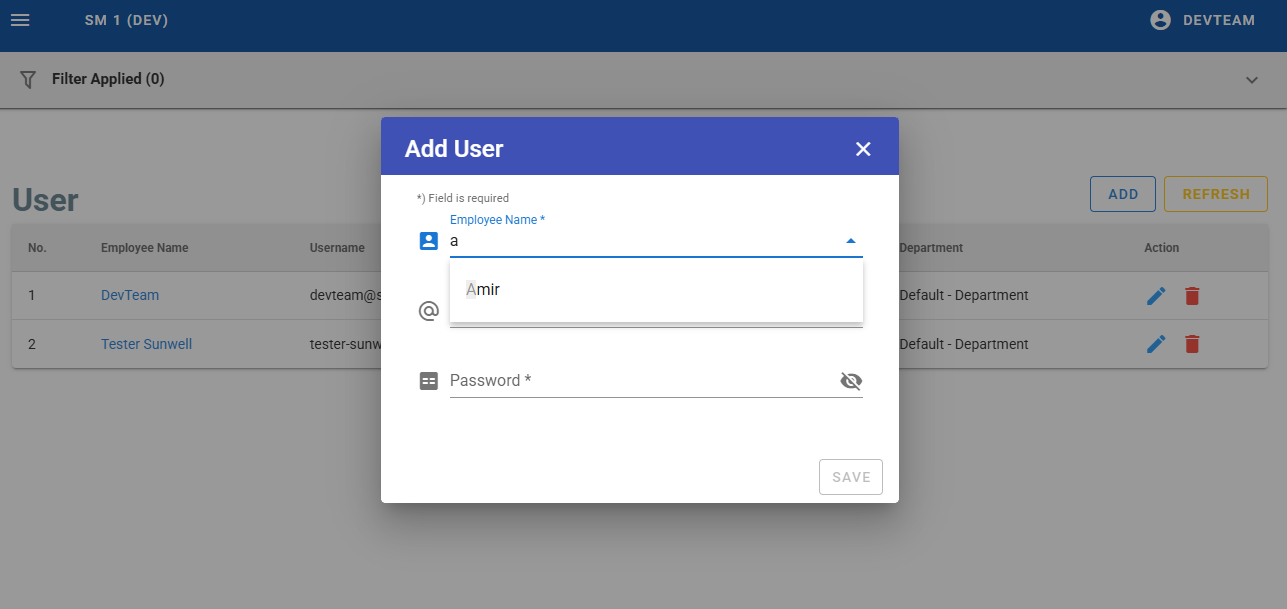Edit the Tester Sunwell user row
The width and height of the screenshot is (1287, 609).
[x=1156, y=344]
